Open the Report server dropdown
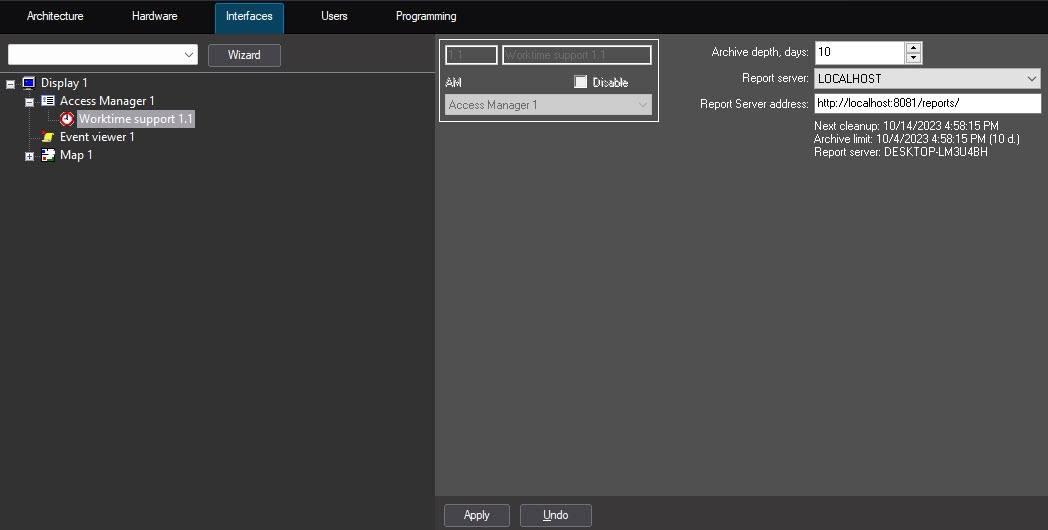Image resolution: width=1048 pixels, height=530 pixels. pyautogui.click(x=1031, y=79)
